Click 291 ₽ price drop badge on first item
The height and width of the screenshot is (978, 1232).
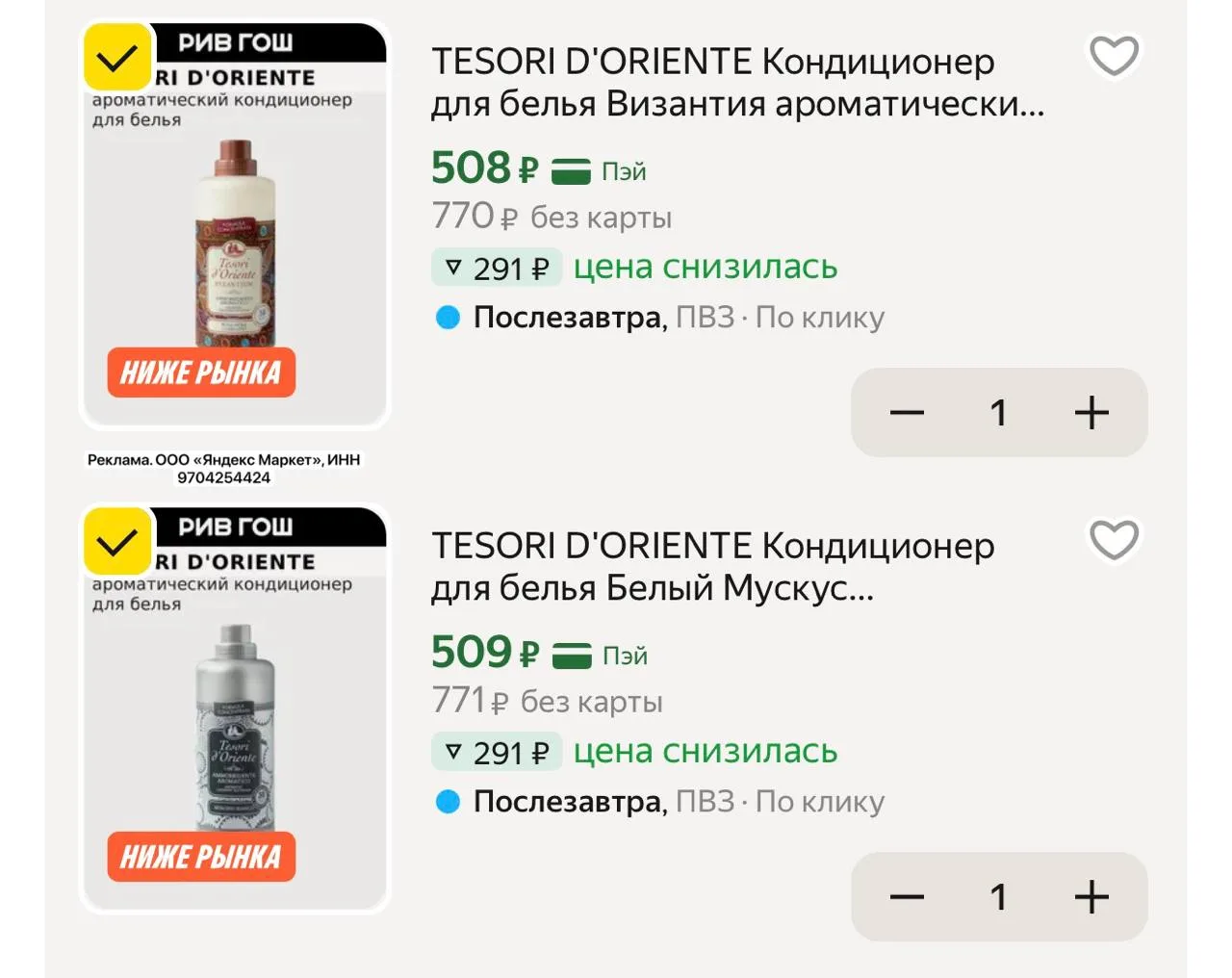497,268
